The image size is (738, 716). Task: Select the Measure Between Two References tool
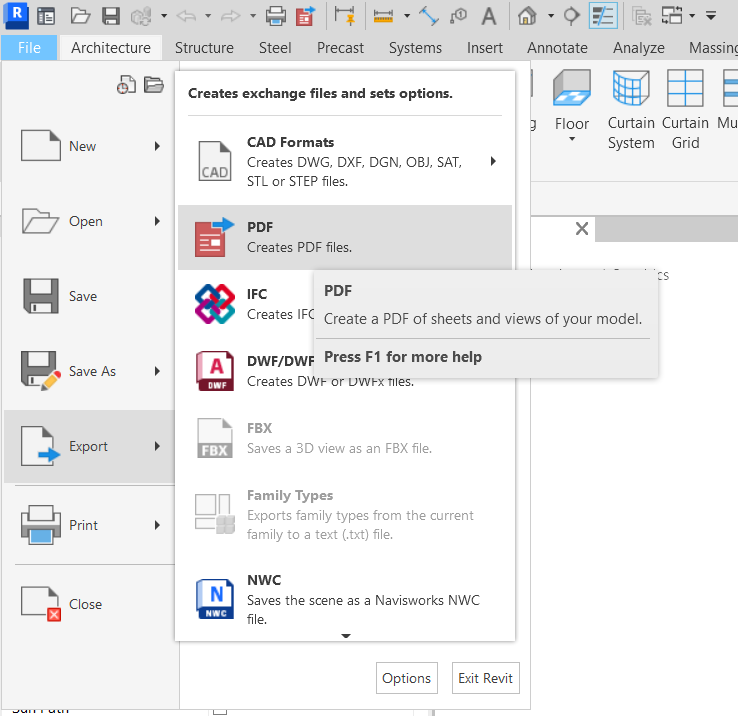[x=383, y=16]
